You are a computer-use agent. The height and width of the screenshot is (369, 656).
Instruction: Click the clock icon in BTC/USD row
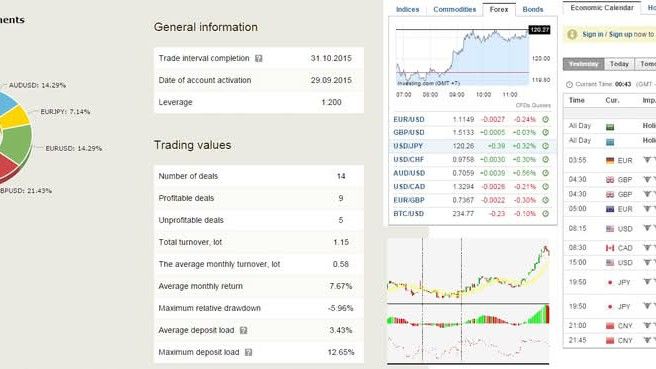click(x=546, y=213)
